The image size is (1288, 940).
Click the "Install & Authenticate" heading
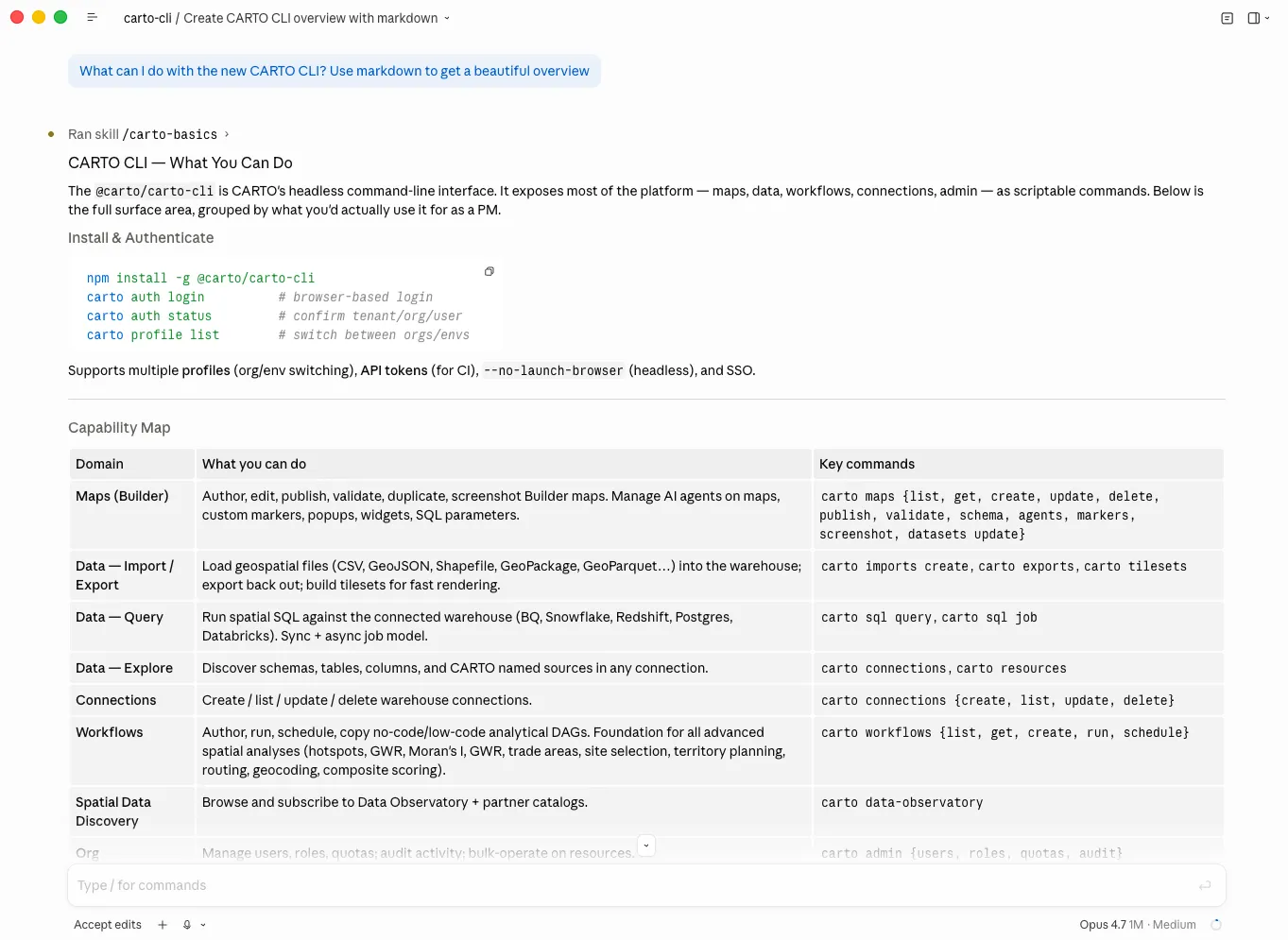tap(141, 238)
